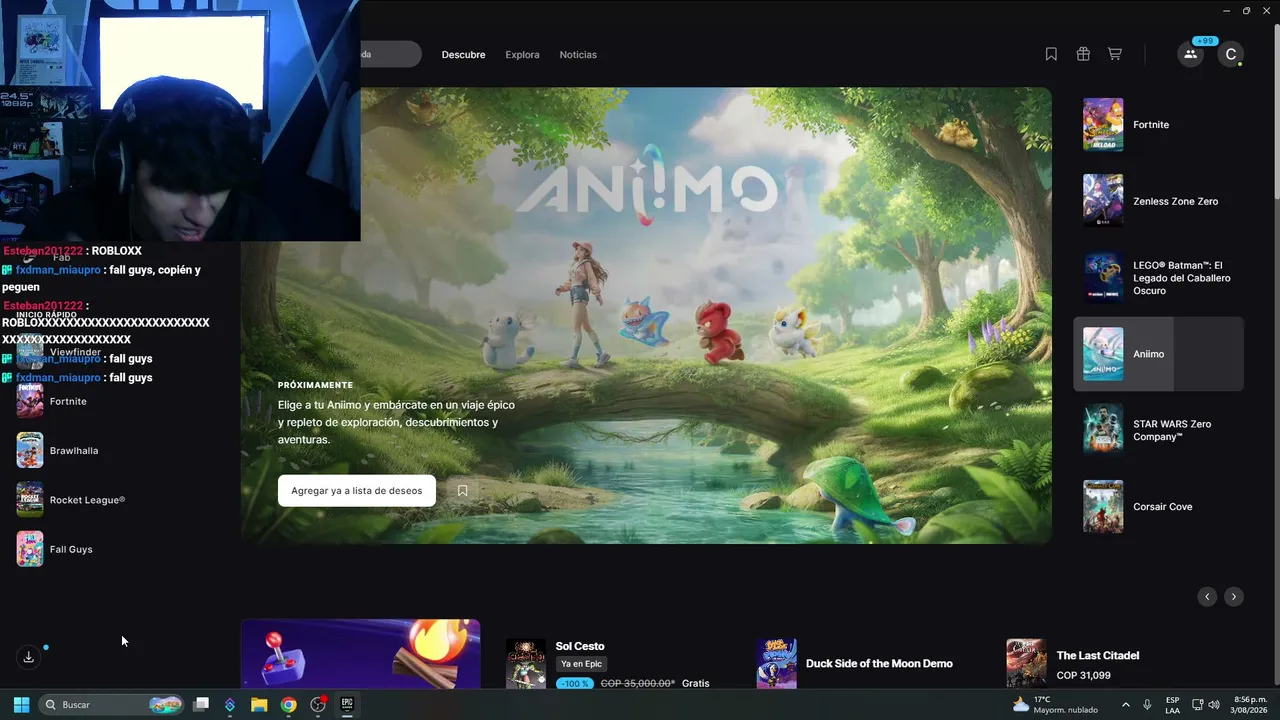Open the wishlist bookmark icon in header
Screen dimensions: 1280x720
pyautogui.click(x=1051, y=54)
